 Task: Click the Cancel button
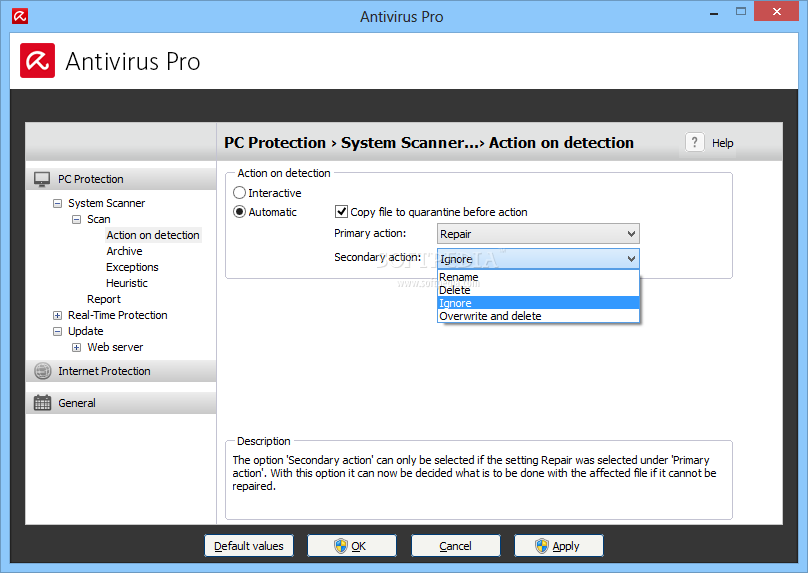coord(456,546)
